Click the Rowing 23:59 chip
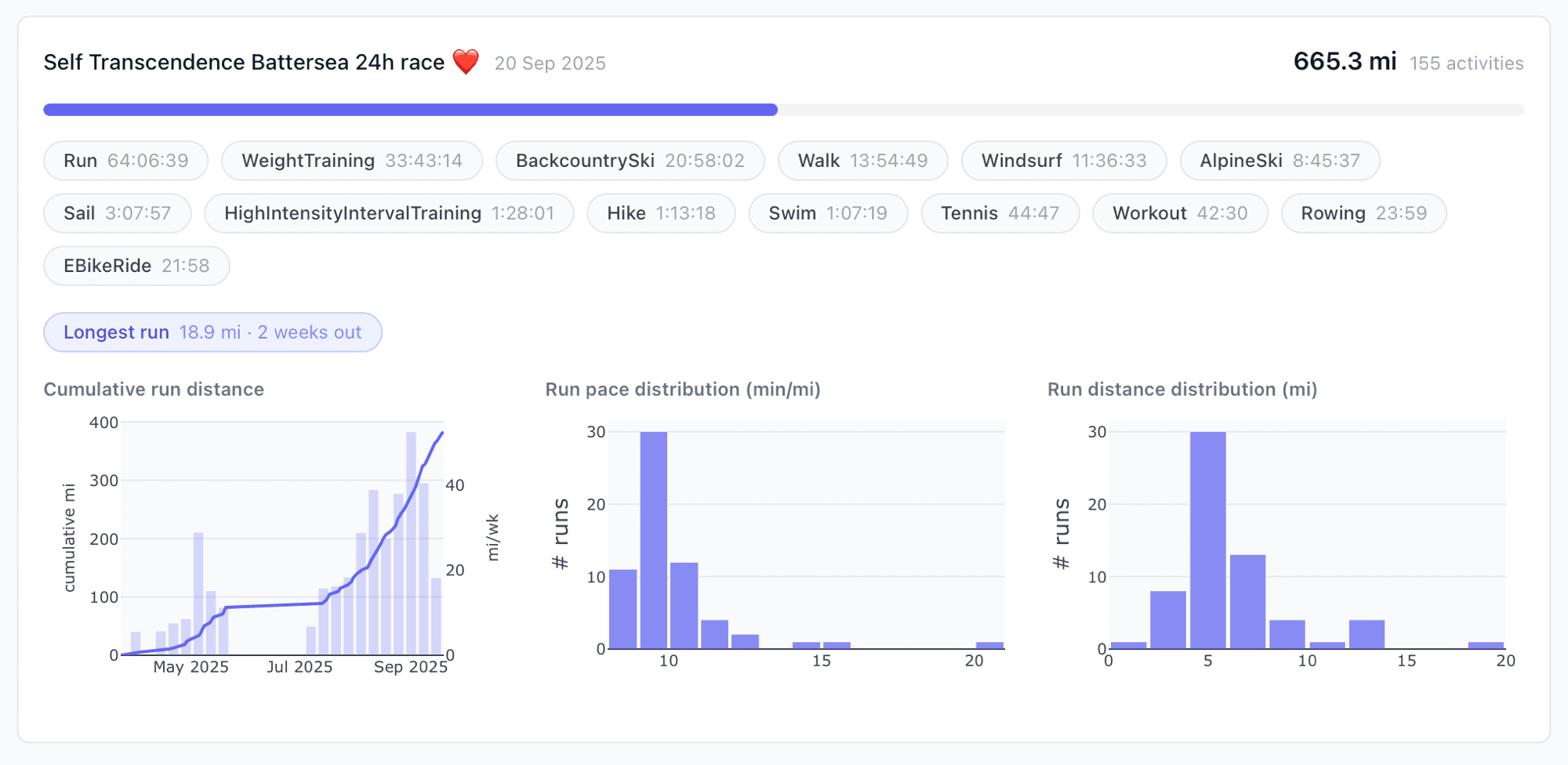This screenshot has height=765, width=1568. 1364,213
